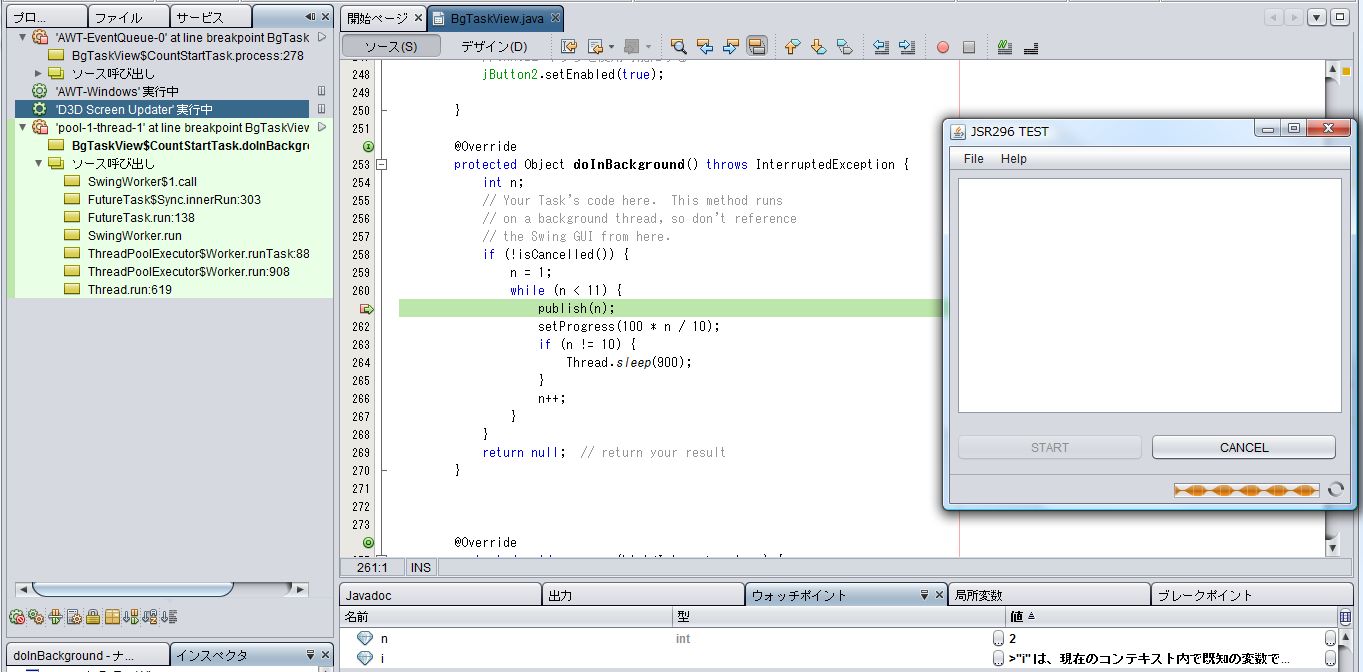Click the Previous Bookmark up-arrow icon

792,47
